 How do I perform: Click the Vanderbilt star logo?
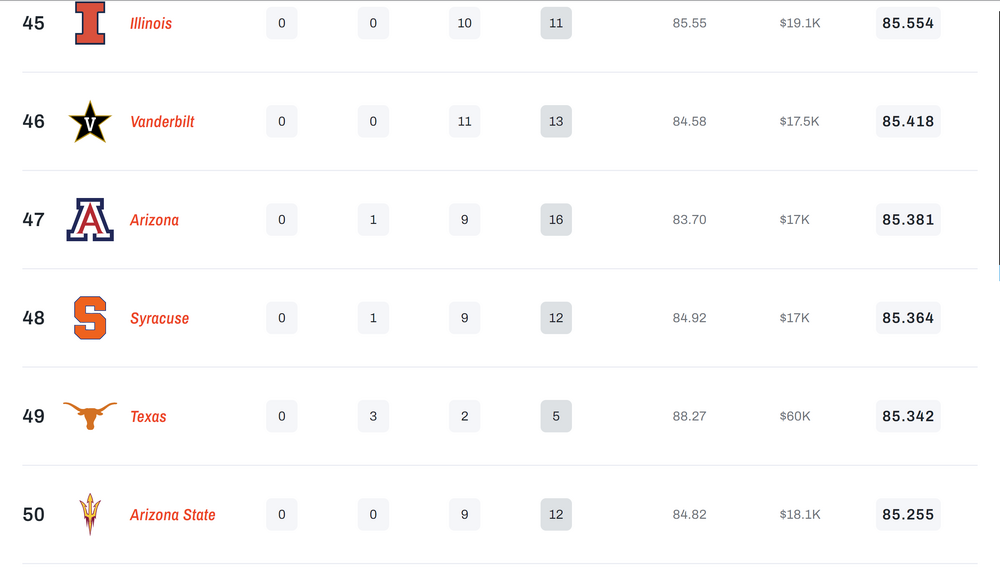pyautogui.click(x=90, y=122)
